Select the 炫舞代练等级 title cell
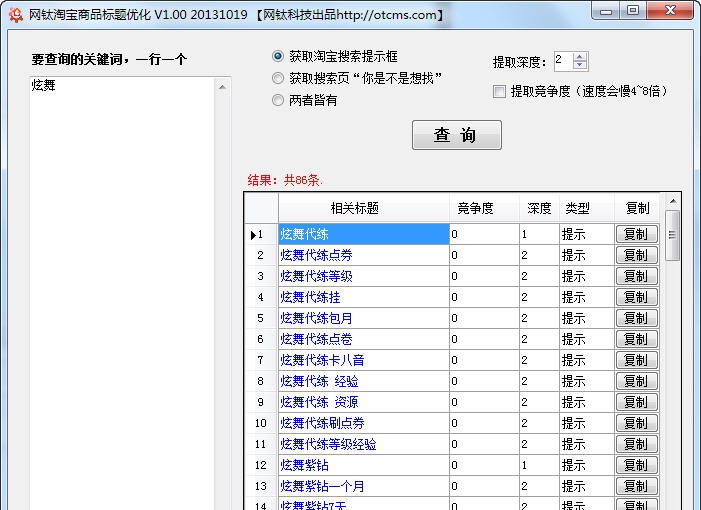Viewport: 701px width, 510px height. (363, 276)
